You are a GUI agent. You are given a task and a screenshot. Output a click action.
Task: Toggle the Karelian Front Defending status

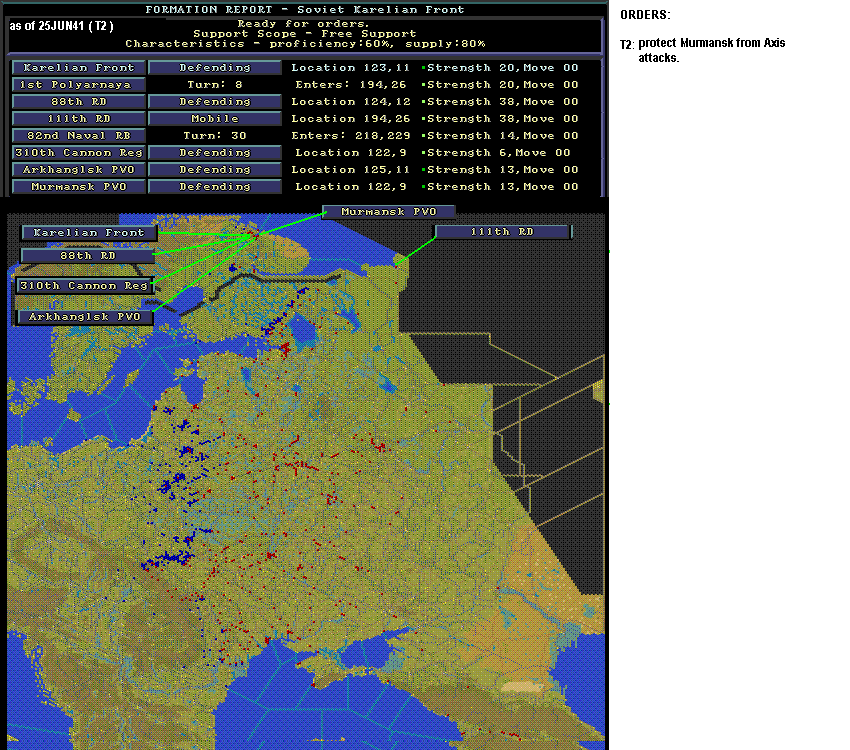[x=215, y=68]
